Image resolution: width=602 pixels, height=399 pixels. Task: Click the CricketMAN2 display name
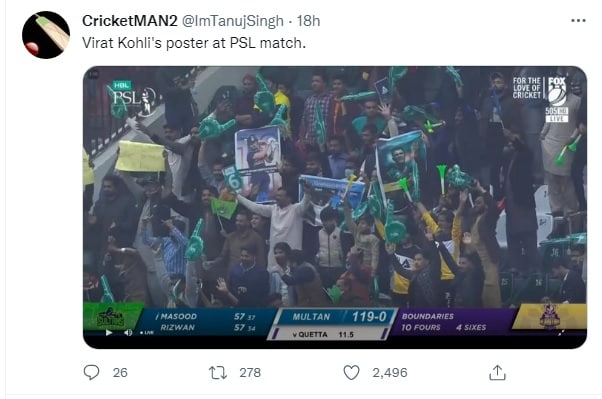tap(130, 21)
